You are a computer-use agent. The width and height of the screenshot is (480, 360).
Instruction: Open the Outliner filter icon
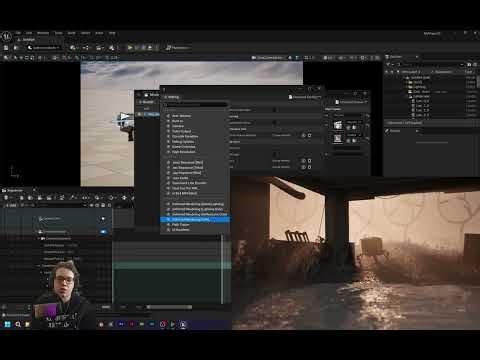(388, 64)
